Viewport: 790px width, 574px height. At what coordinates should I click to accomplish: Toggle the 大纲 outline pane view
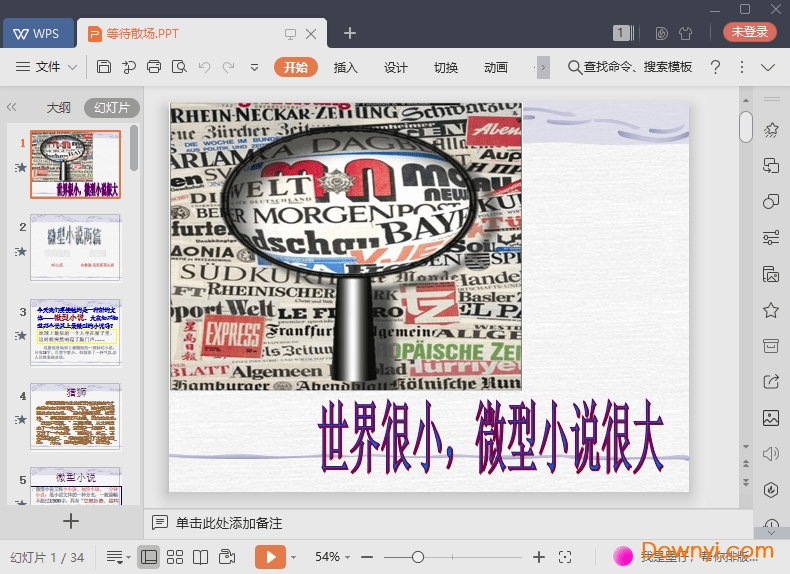58,107
